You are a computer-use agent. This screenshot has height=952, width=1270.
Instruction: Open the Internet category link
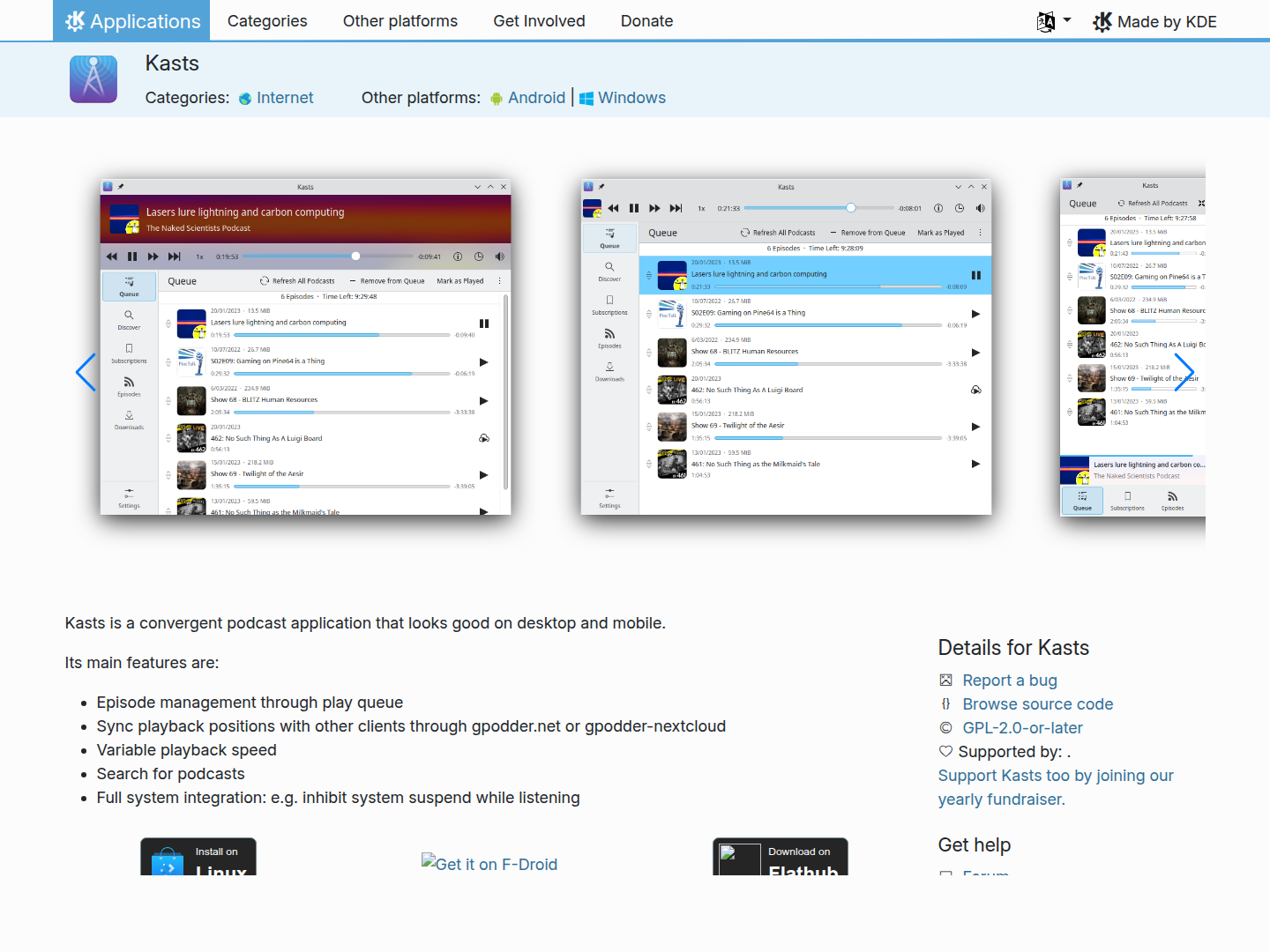285,98
